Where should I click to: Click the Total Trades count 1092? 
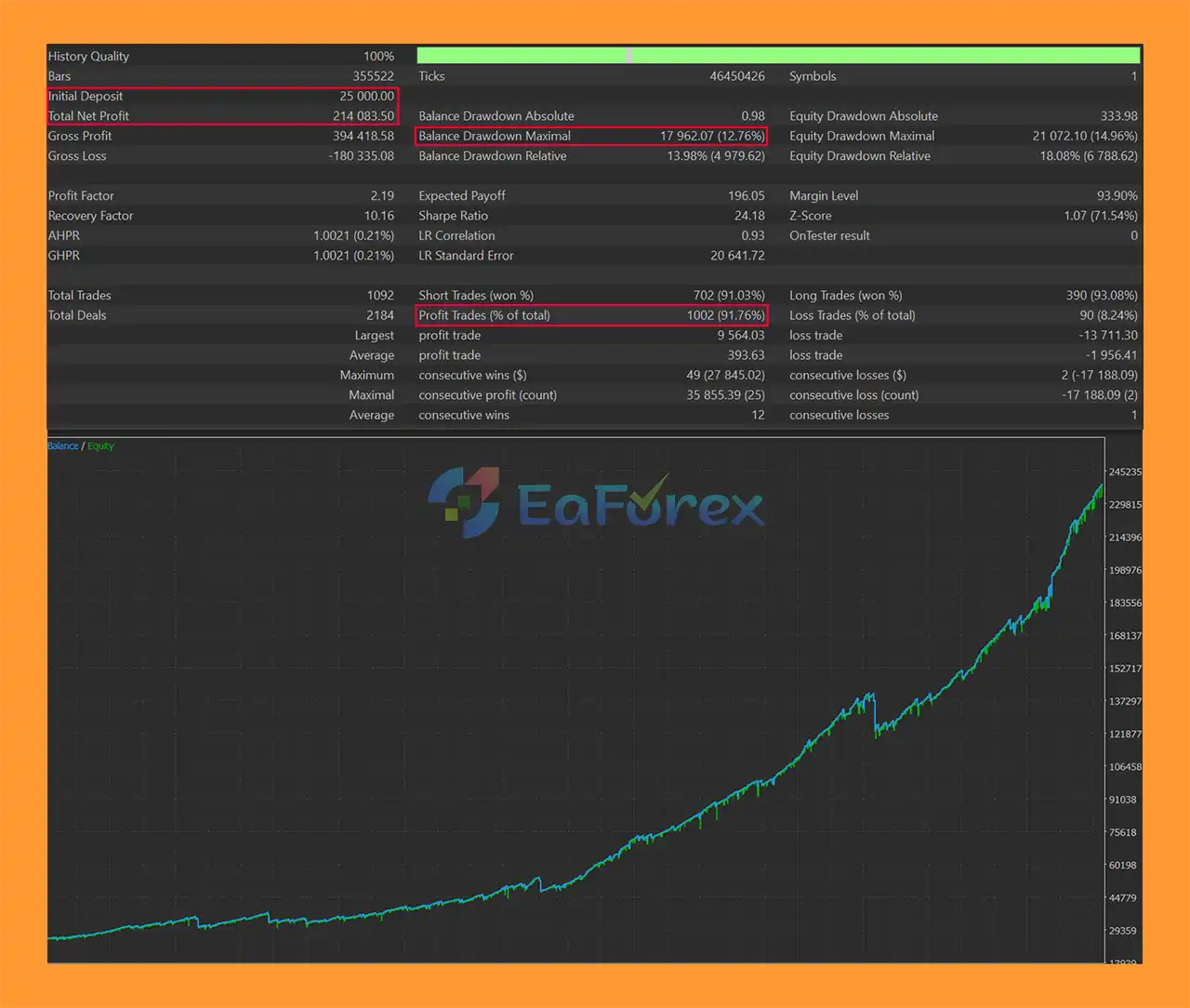(379, 296)
